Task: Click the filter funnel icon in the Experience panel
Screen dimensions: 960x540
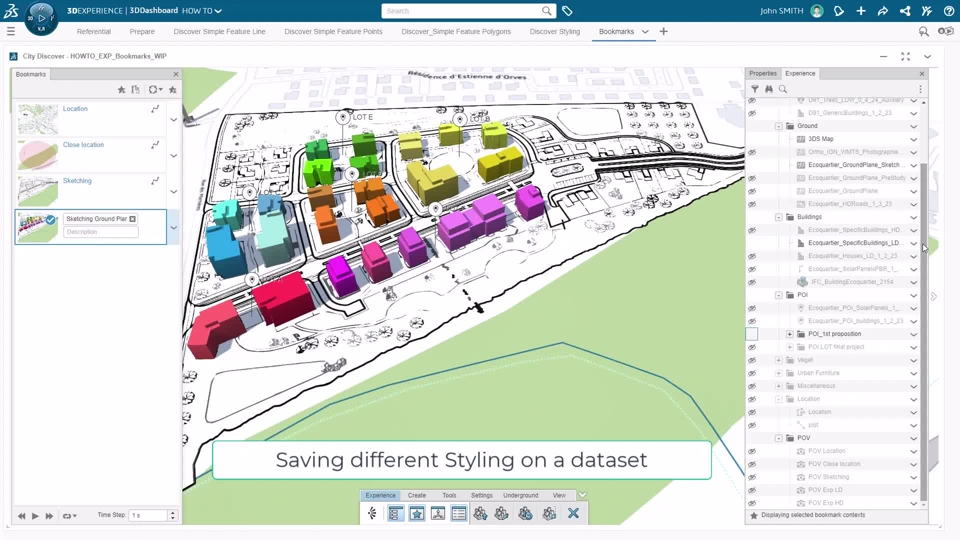Action: pos(755,89)
